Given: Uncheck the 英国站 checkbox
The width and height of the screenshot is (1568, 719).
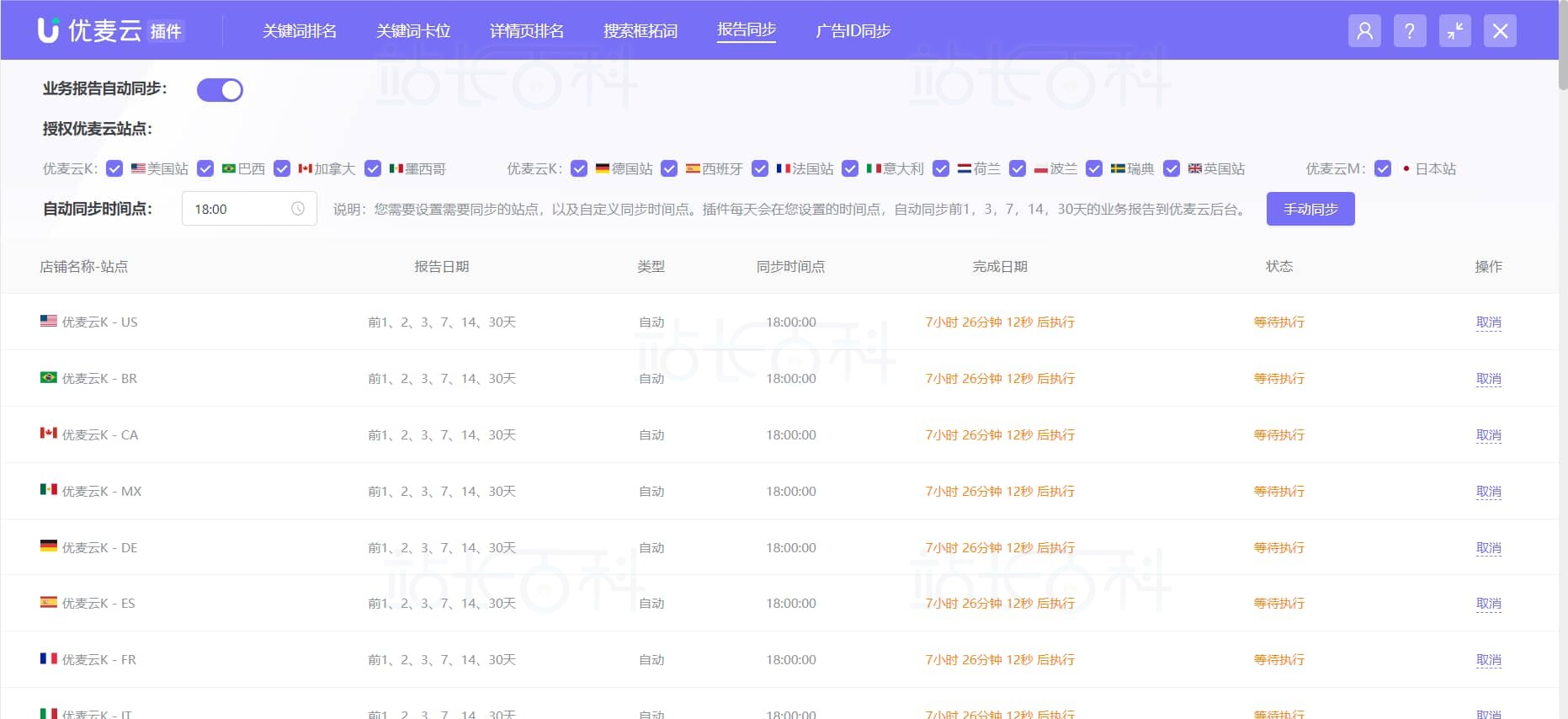Looking at the screenshot, I should click(x=1172, y=168).
